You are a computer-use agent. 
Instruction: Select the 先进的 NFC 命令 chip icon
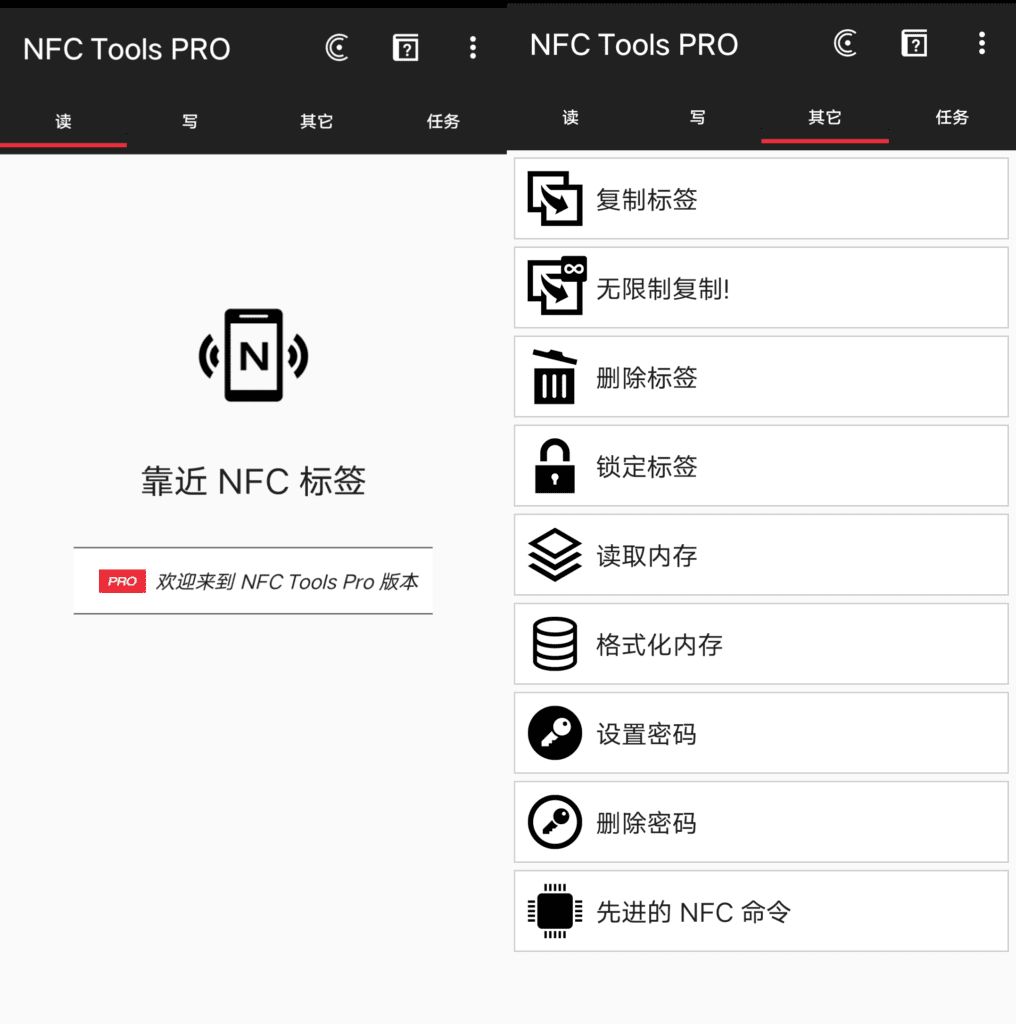point(555,911)
